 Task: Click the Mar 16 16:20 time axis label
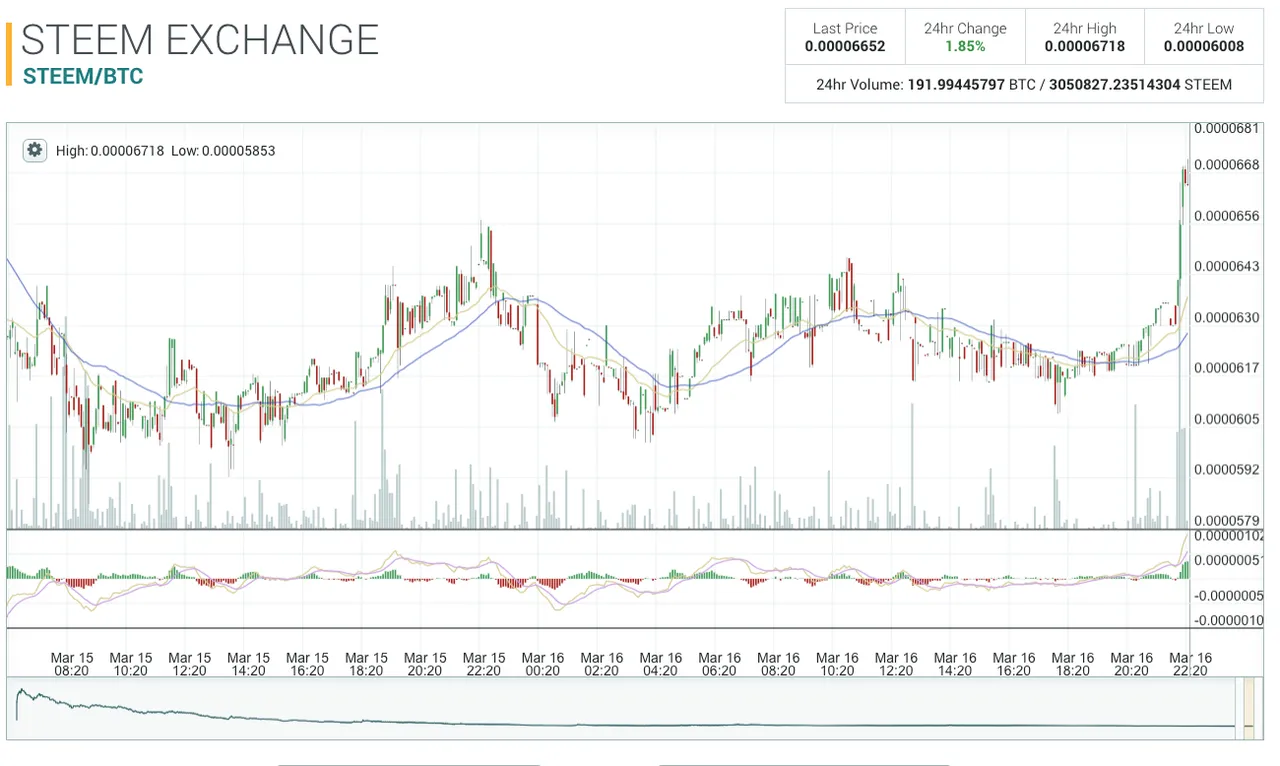point(1014,665)
